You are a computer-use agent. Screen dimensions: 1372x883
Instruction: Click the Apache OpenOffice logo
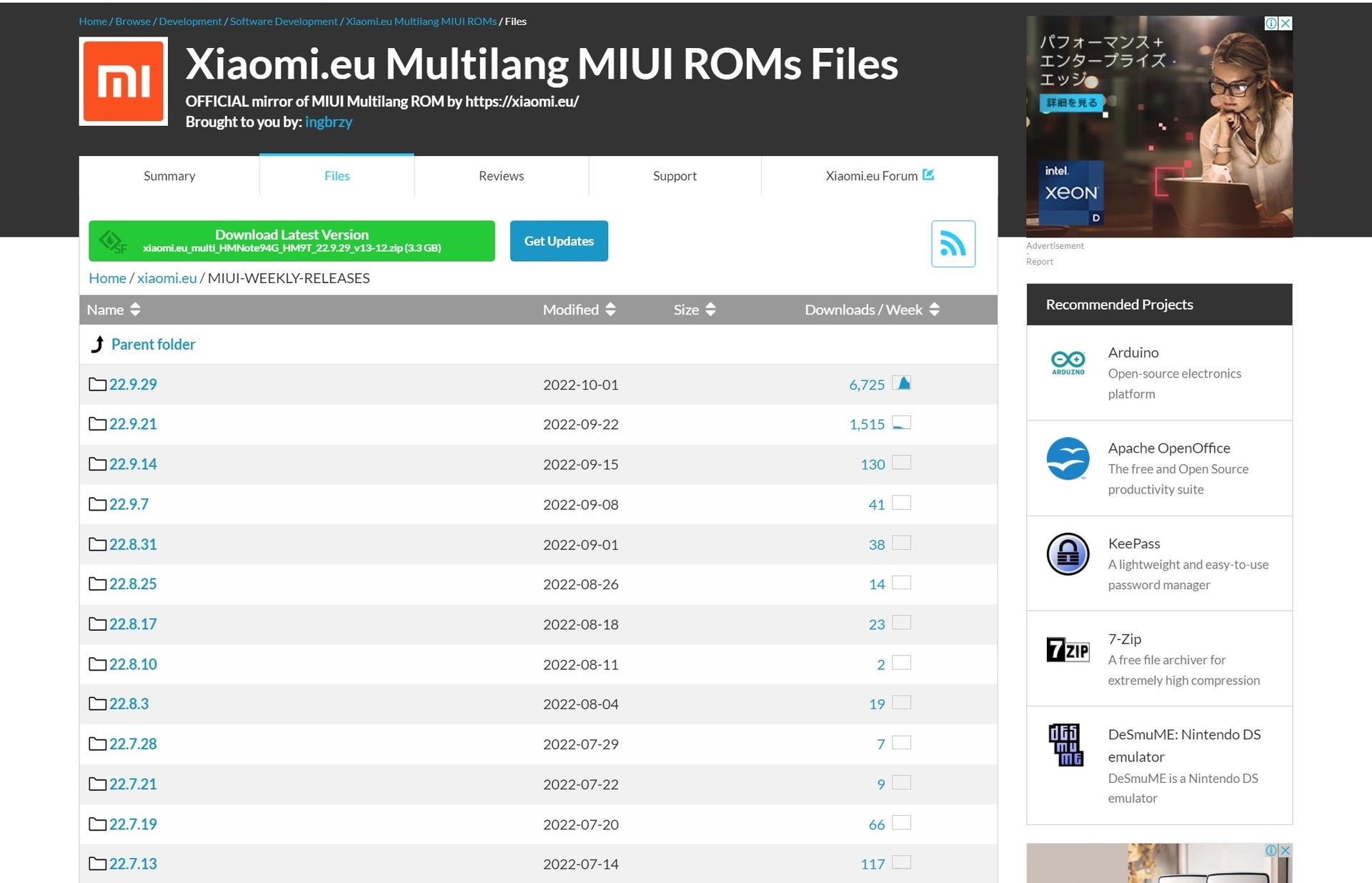(x=1068, y=458)
